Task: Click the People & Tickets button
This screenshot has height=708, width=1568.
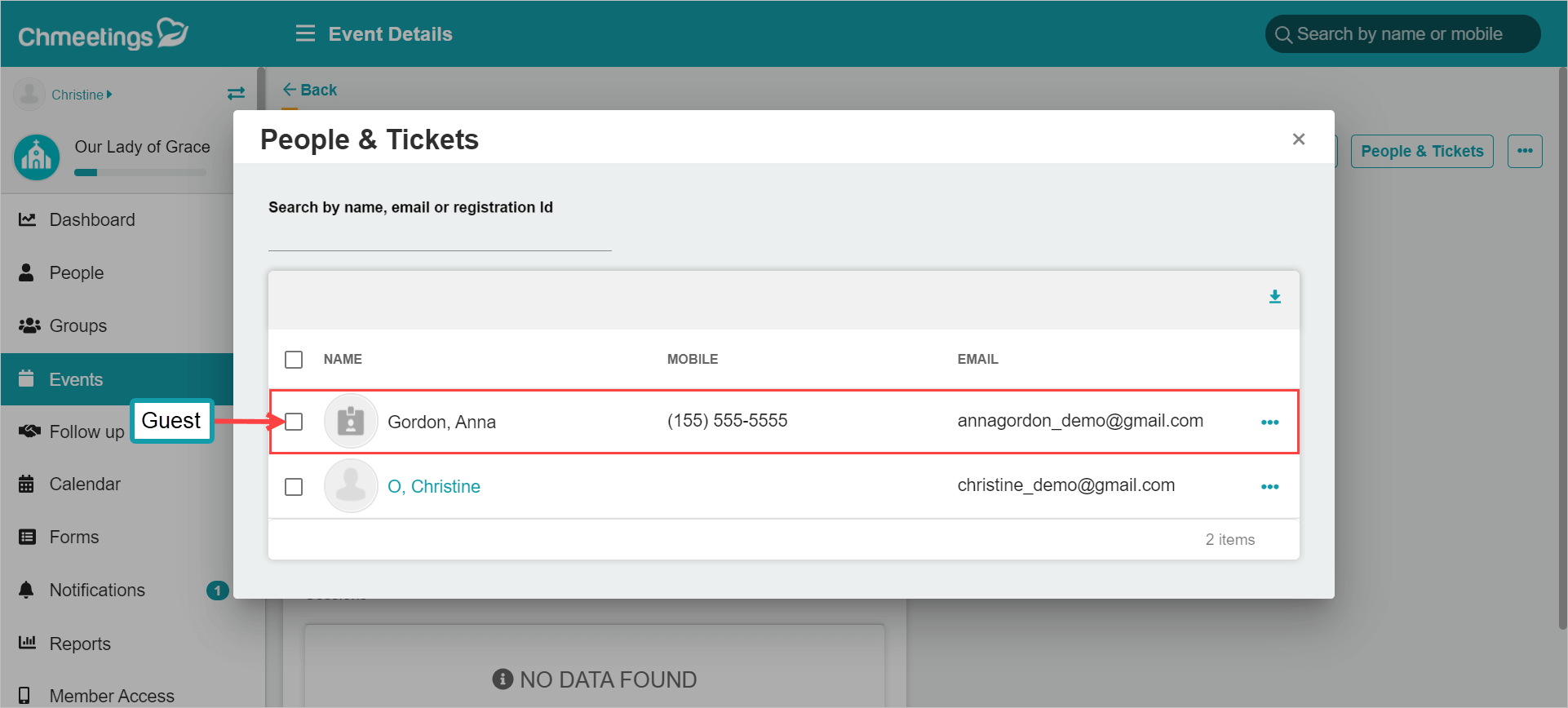Action: pyautogui.click(x=1422, y=151)
